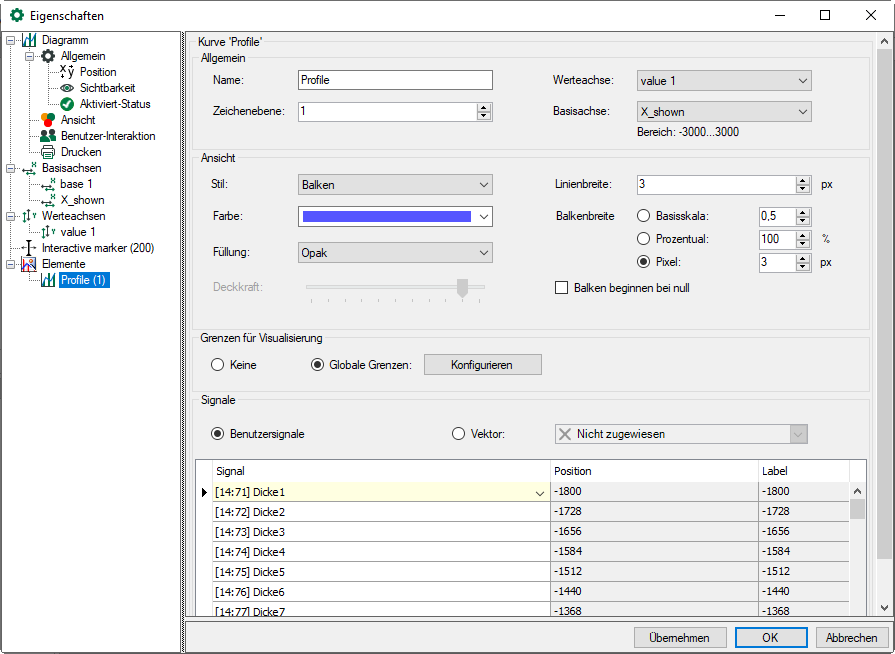
Task: Select the Keine limits radio option
Action: tap(217, 365)
